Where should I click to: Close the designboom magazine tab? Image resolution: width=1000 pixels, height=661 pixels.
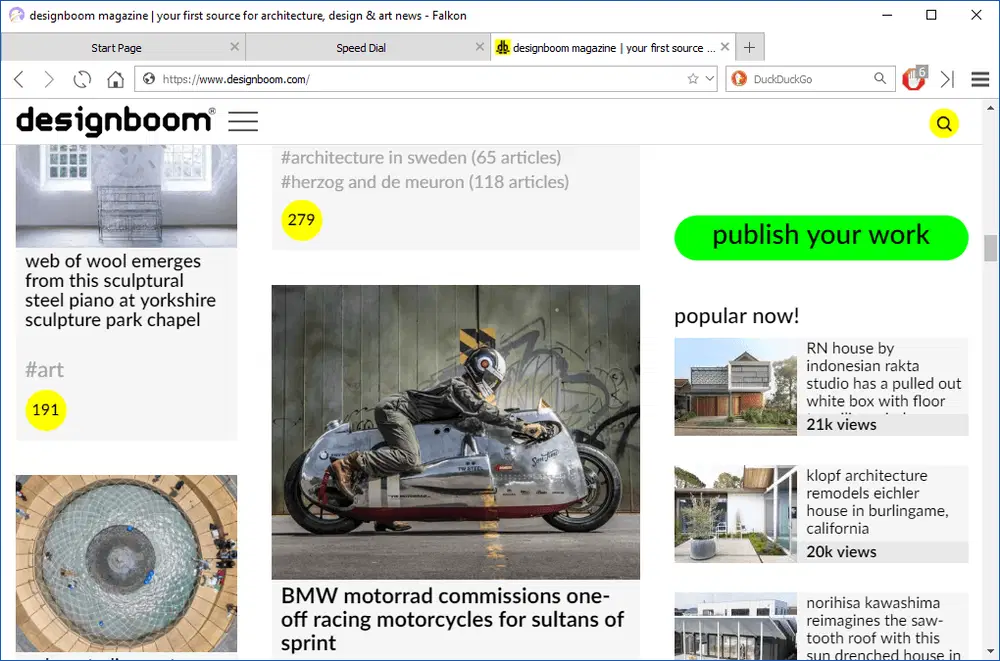(724, 47)
